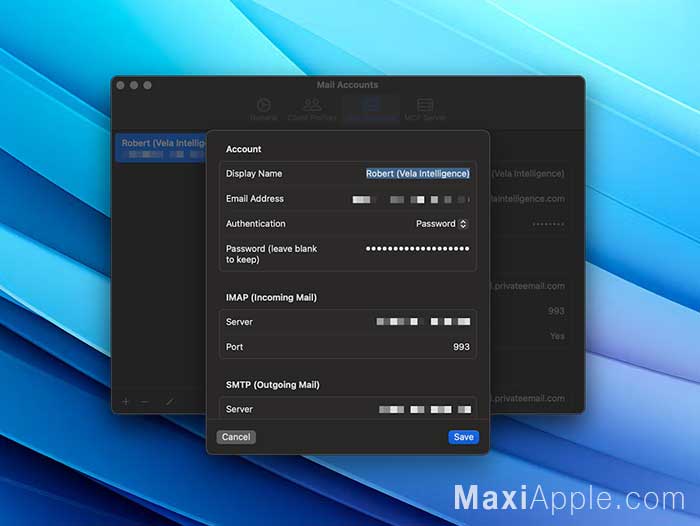Save the account settings with the Save button
The width and height of the screenshot is (700, 526).
click(463, 437)
